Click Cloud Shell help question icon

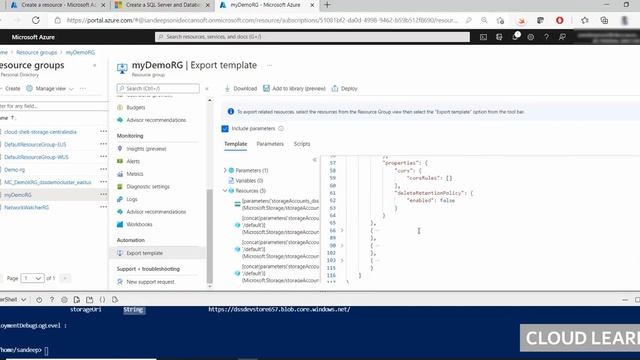pos(52,300)
